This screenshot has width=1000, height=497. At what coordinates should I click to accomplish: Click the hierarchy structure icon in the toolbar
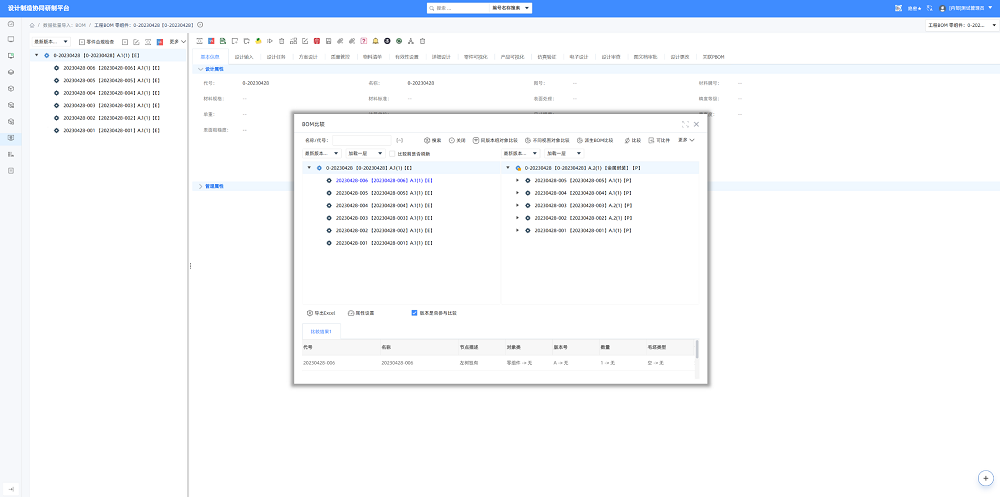pyautogui.click(x=410, y=41)
